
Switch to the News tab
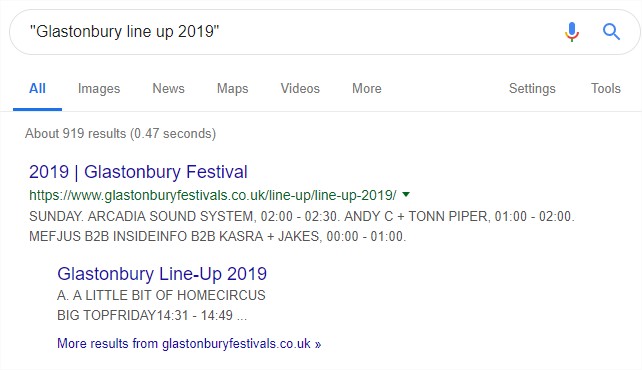[168, 88]
